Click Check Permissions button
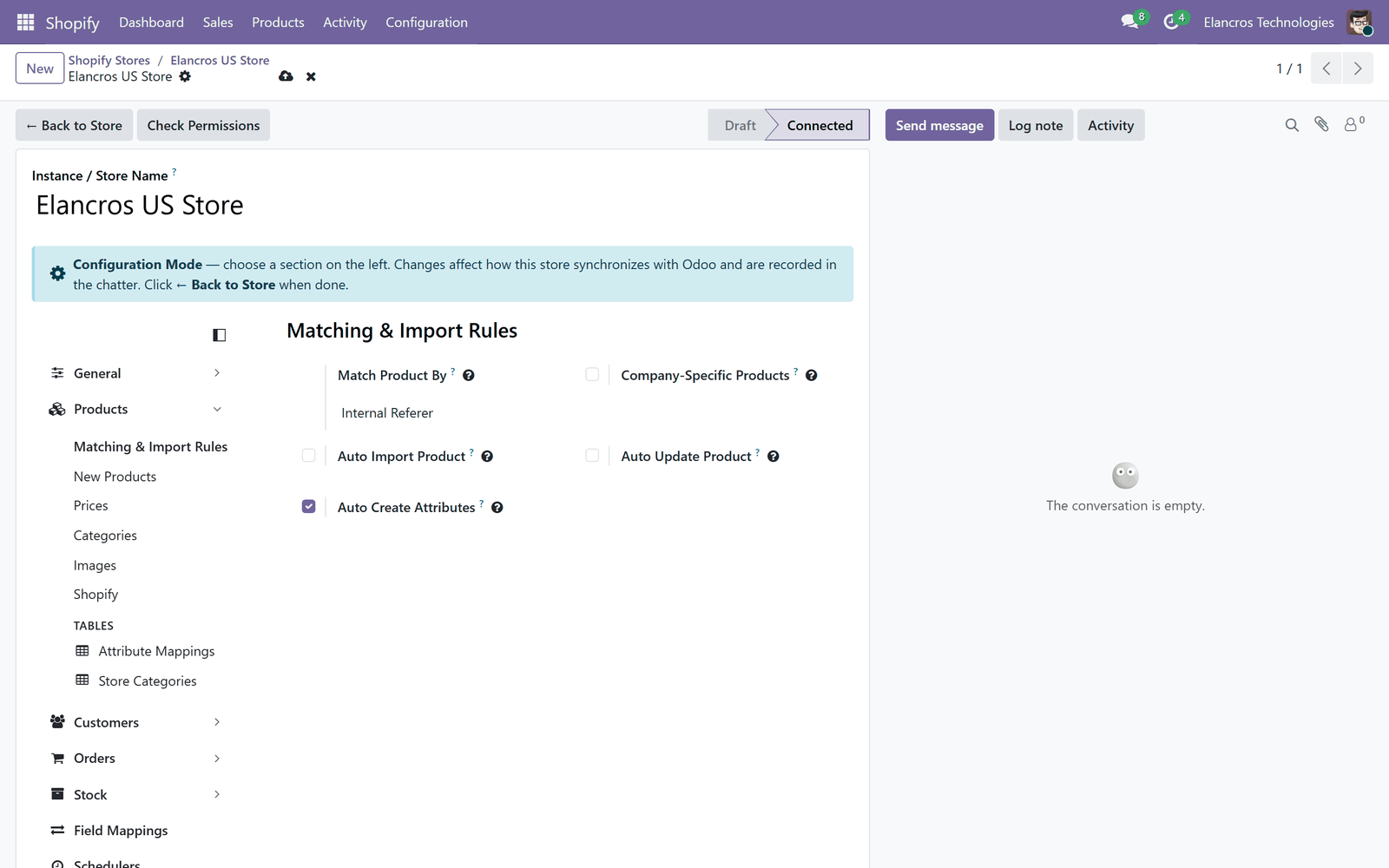The width and height of the screenshot is (1389, 868). [x=203, y=125]
